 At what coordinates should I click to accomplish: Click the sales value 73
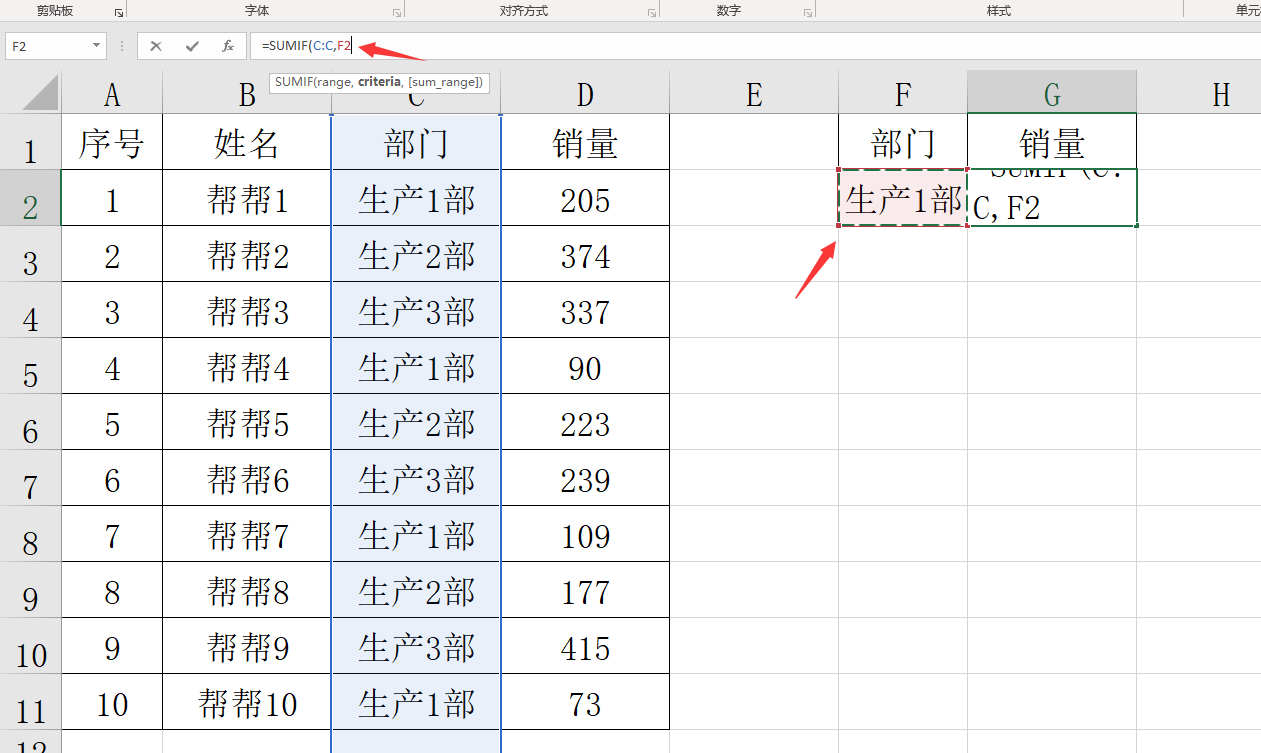tap(585, 702)
